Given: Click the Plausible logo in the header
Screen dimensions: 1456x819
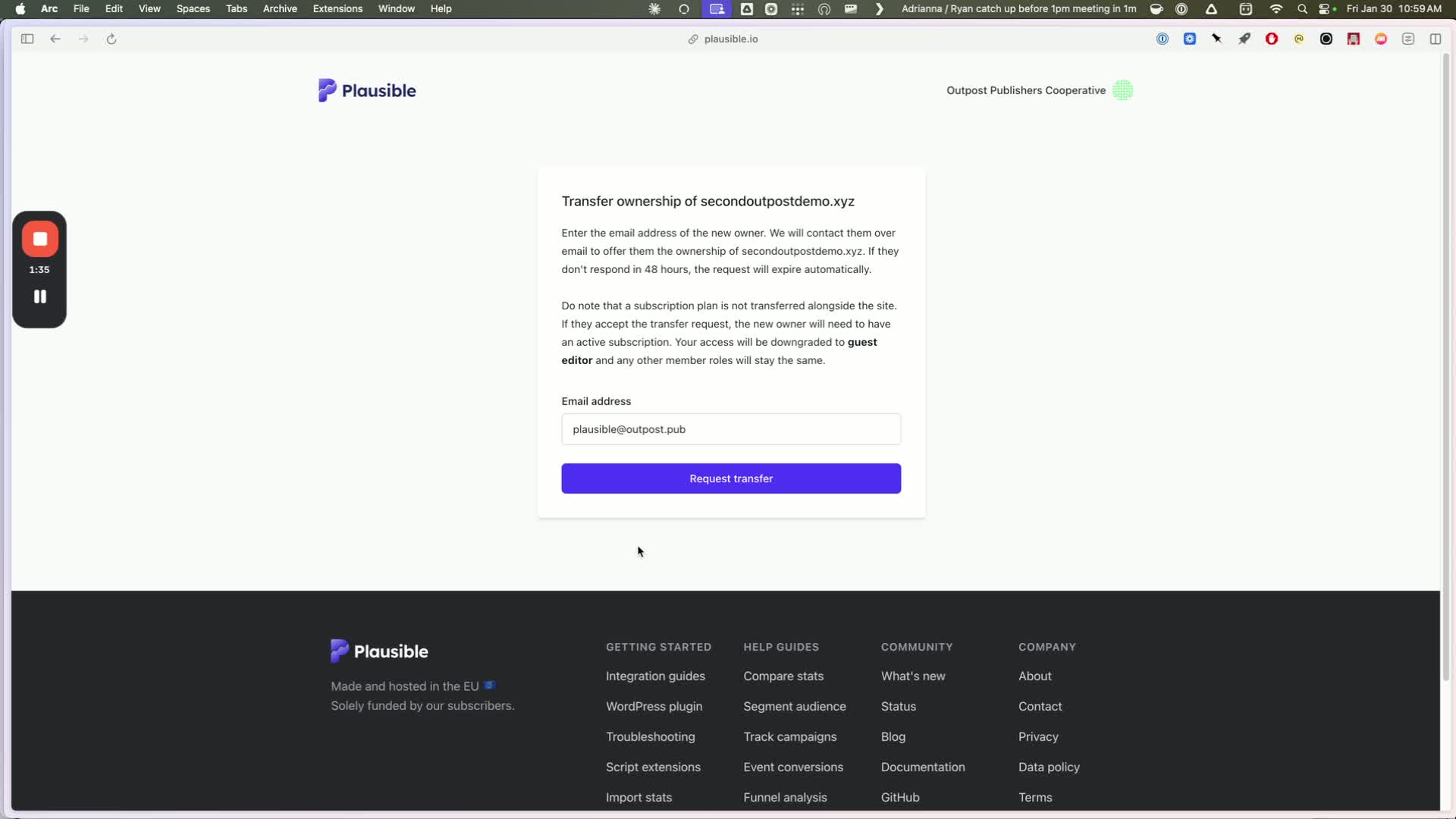Looking at the screenshot, I should click(367, 90).
